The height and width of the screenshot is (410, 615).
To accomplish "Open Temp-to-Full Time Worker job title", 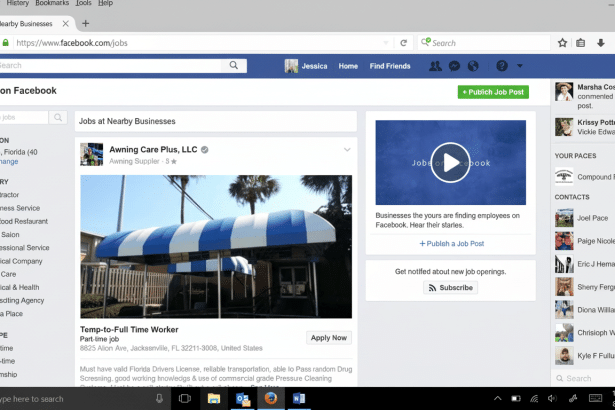I will click(x=129, y=330).
